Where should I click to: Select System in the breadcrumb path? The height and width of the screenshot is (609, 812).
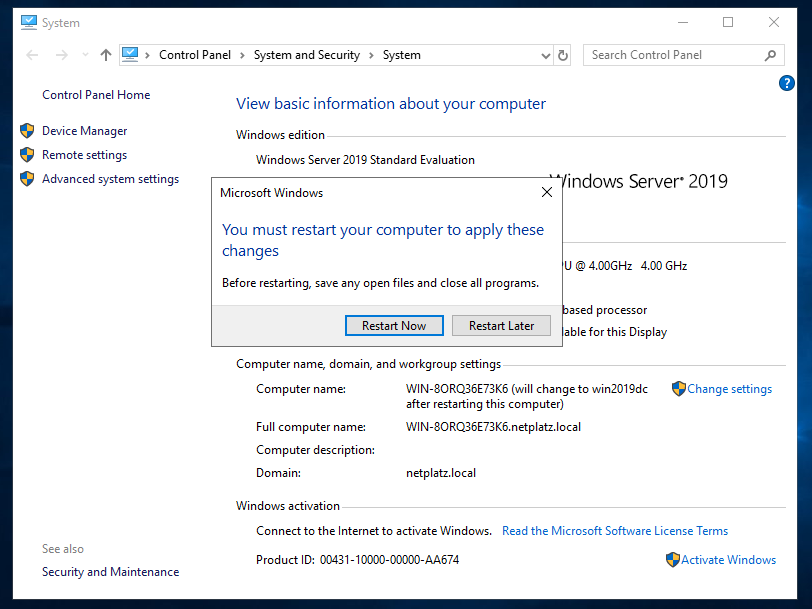point(401,55)
